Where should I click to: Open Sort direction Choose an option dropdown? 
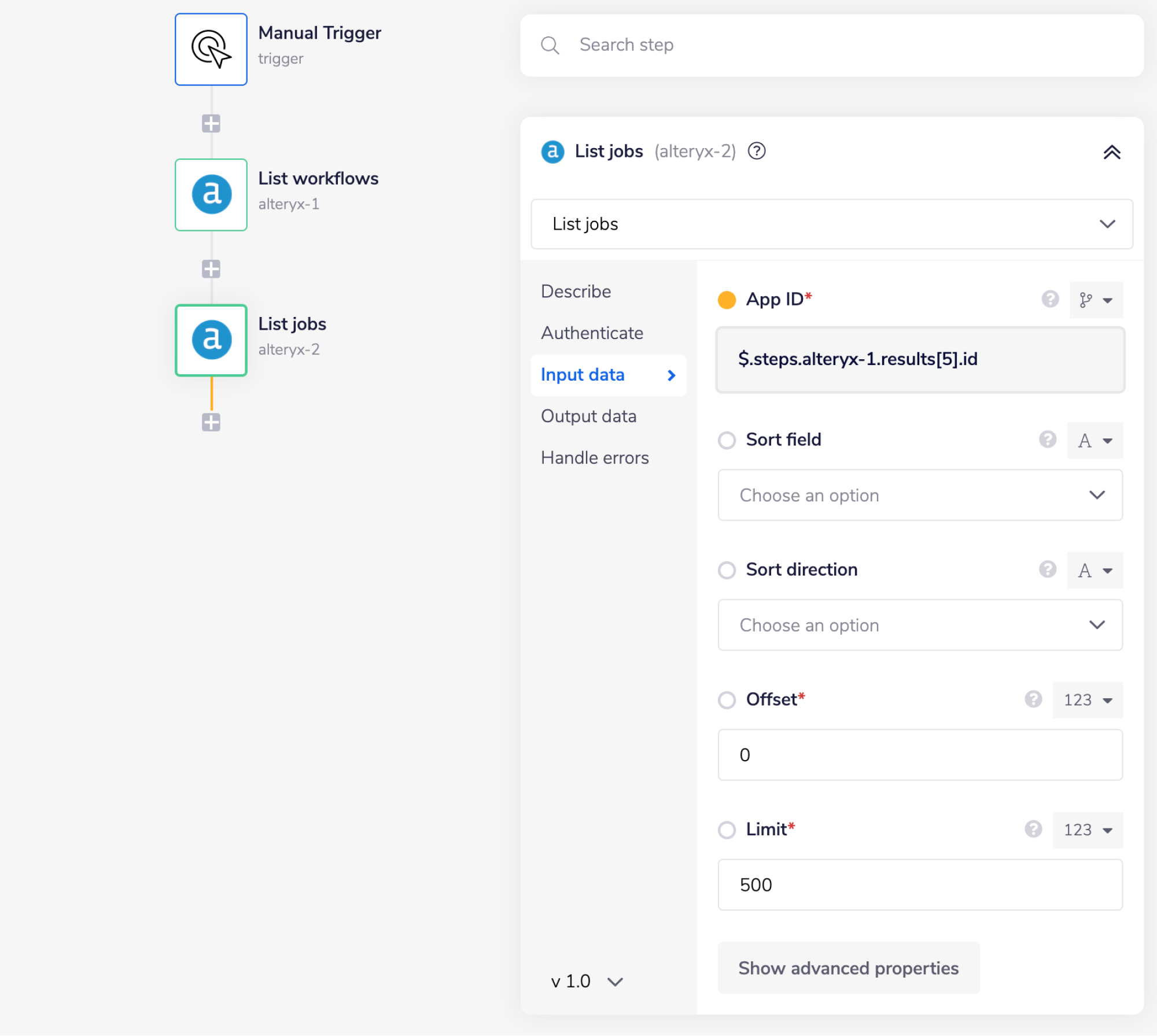[920, 625]
